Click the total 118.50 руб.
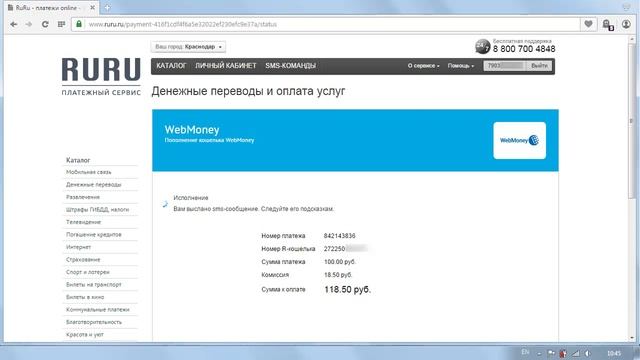This screenshot has width=640, height=360. click(347, 290)
